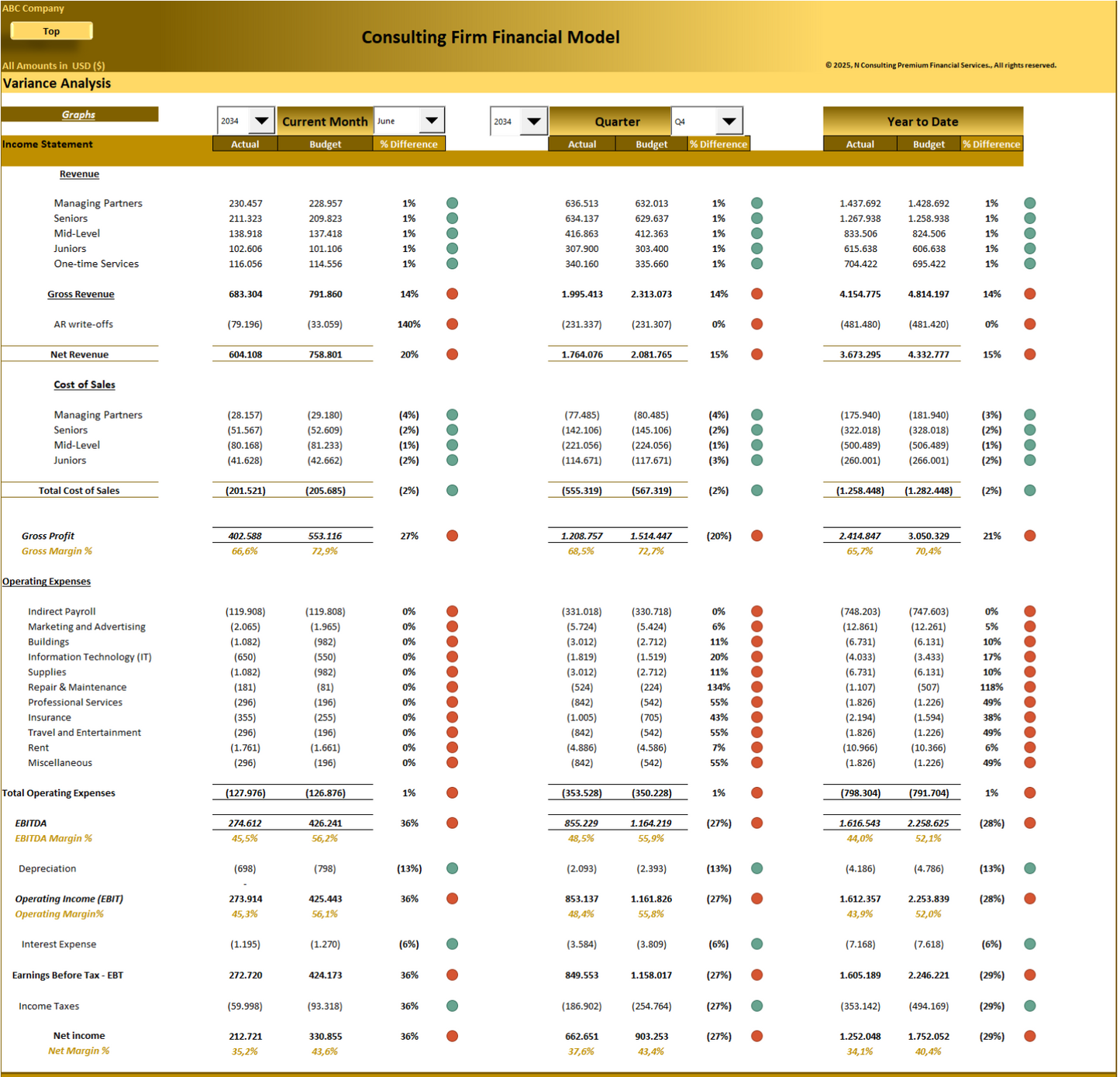The width and height of the screenshot is (1120, 1077).
Task: Select the Net Margin % label
Action: (x=79, y=1051)
